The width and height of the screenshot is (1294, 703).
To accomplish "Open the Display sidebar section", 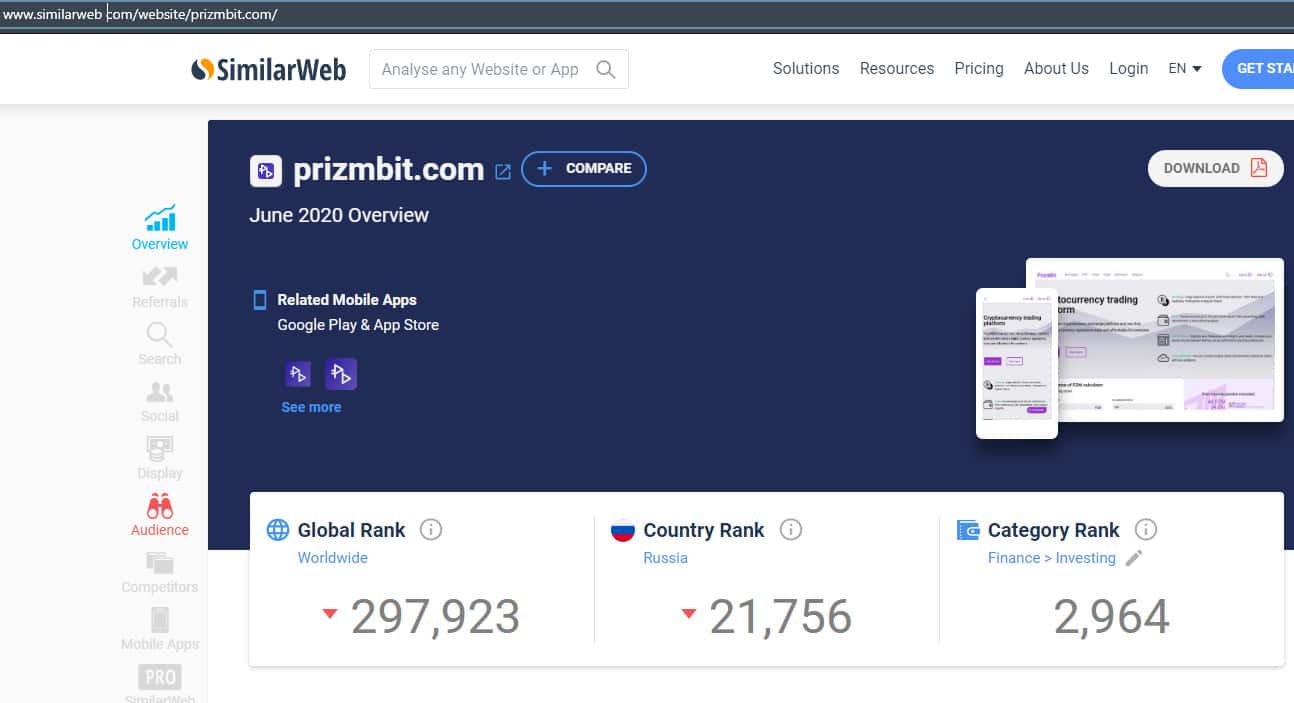I will 160,458.
